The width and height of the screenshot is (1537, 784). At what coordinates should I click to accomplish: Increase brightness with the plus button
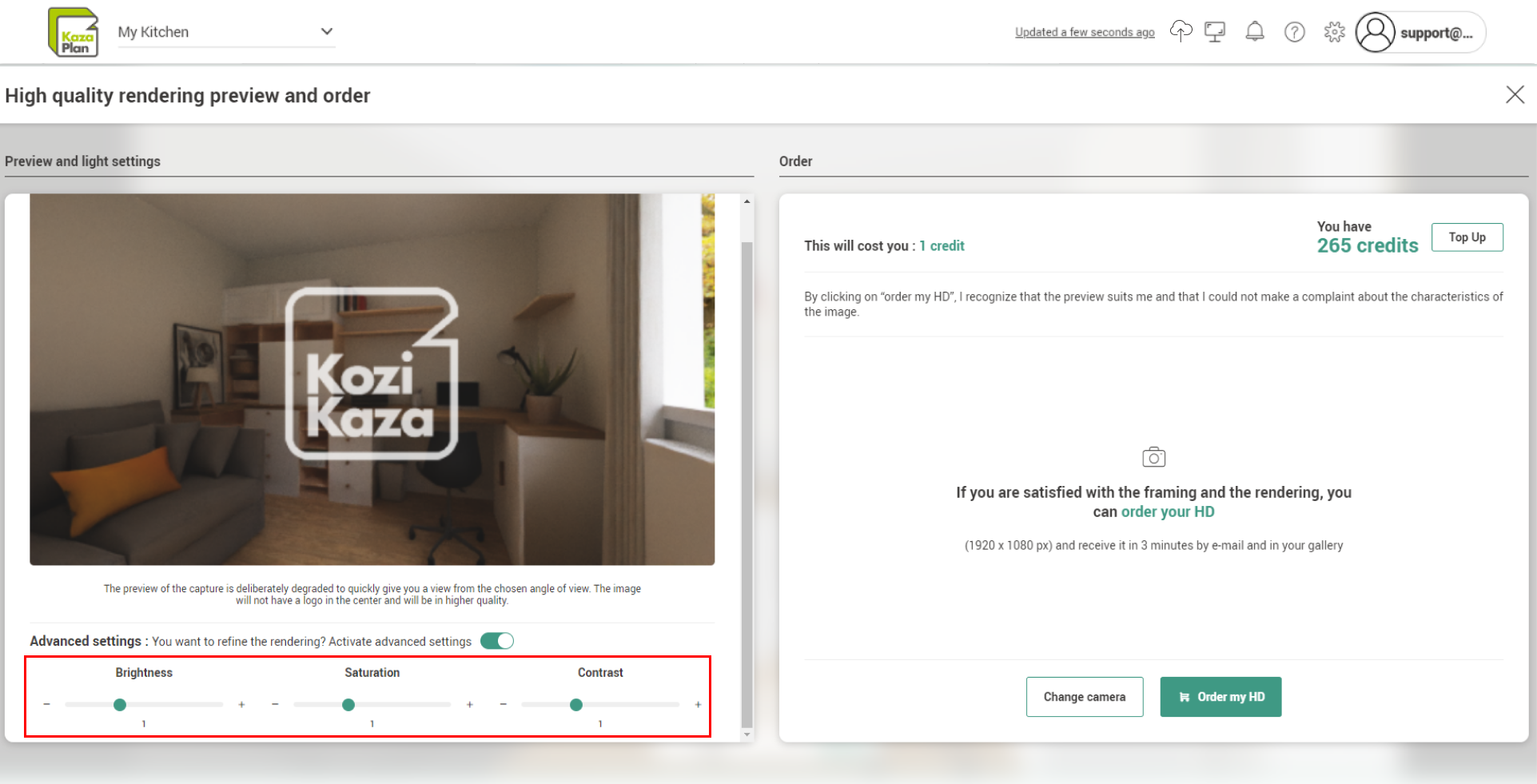point(241,704)
